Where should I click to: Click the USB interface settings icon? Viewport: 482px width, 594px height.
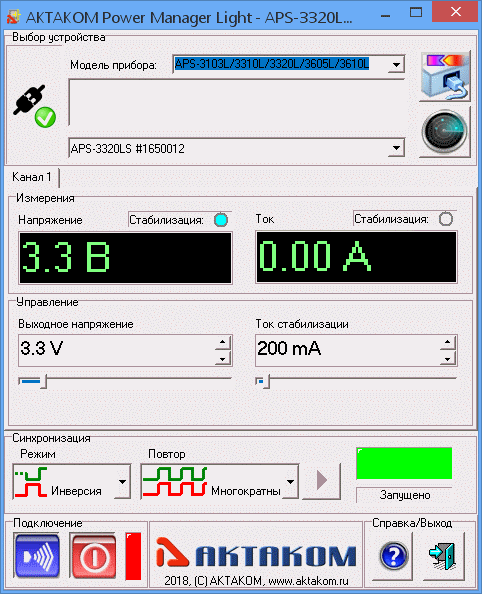click(x=445, y=77)
